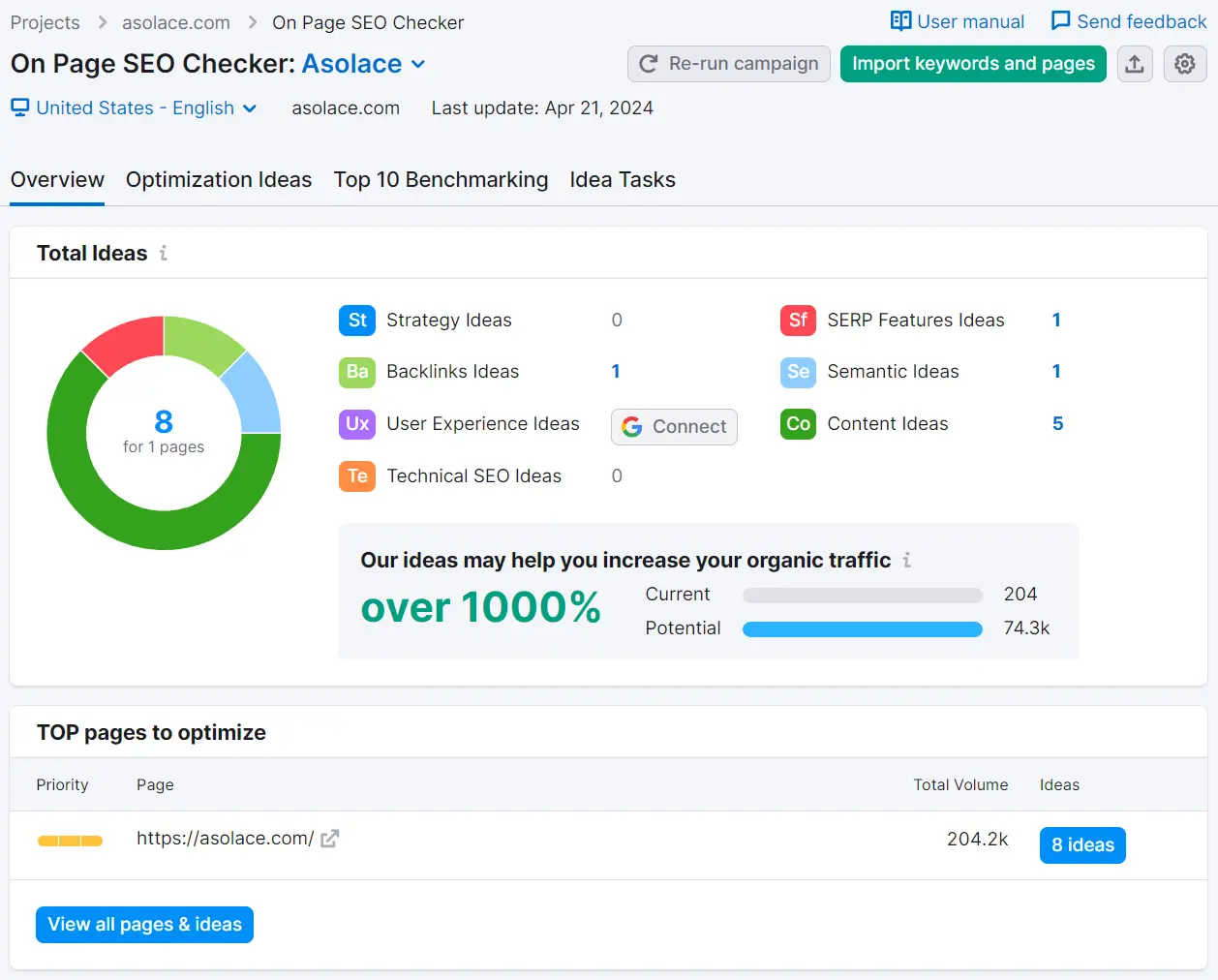Click the Total Ideas info icon

click(164, 253)
